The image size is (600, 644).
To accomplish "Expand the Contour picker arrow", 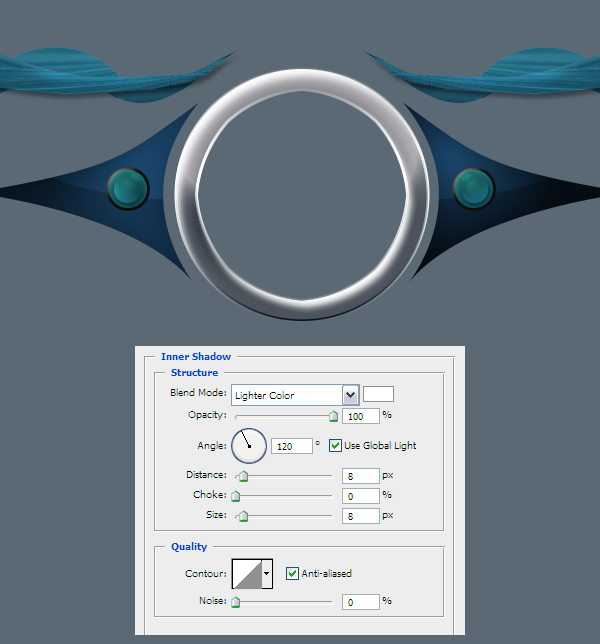I will click(x=267, y=574).
